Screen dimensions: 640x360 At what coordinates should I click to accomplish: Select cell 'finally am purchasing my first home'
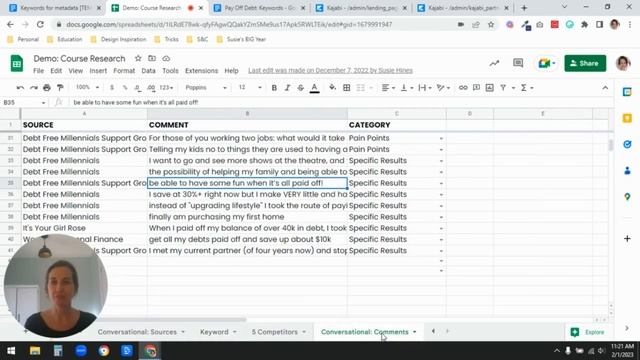click(x=247, y=217)
